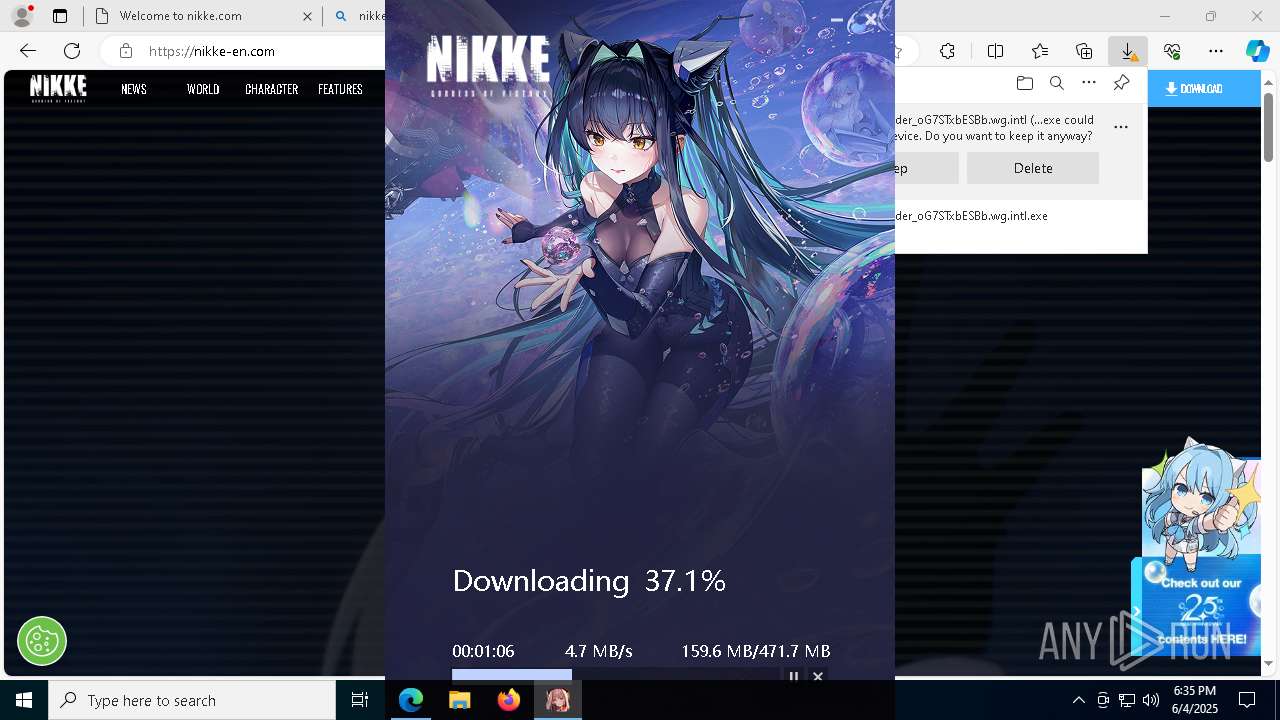Open downloads folder from Downloads panel

point(1024,83)
